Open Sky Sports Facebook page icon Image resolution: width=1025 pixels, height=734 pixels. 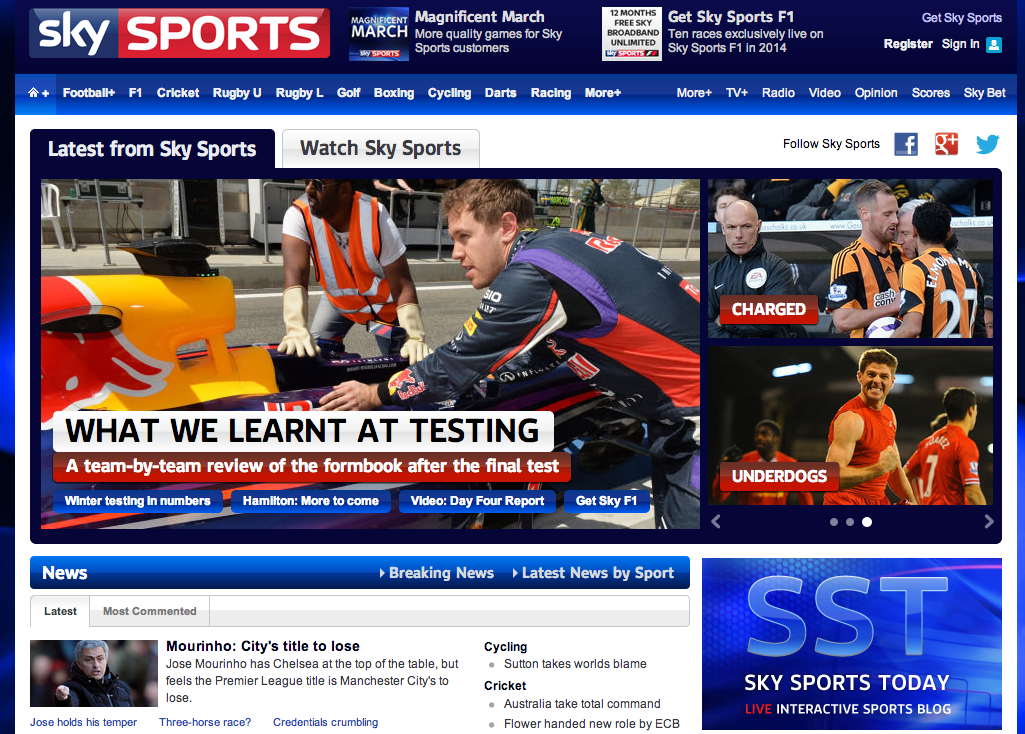pos(906,144)
